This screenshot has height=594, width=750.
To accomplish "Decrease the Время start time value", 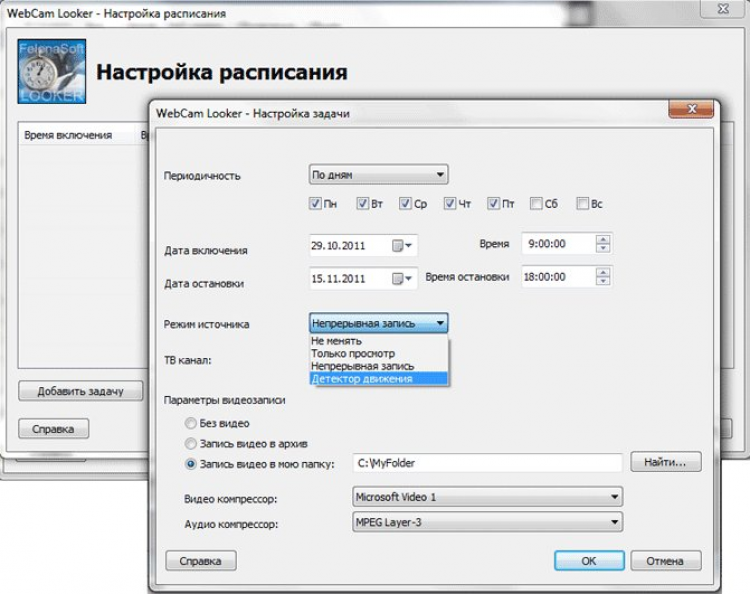I will pyautogui.click(x=603, y=248).
